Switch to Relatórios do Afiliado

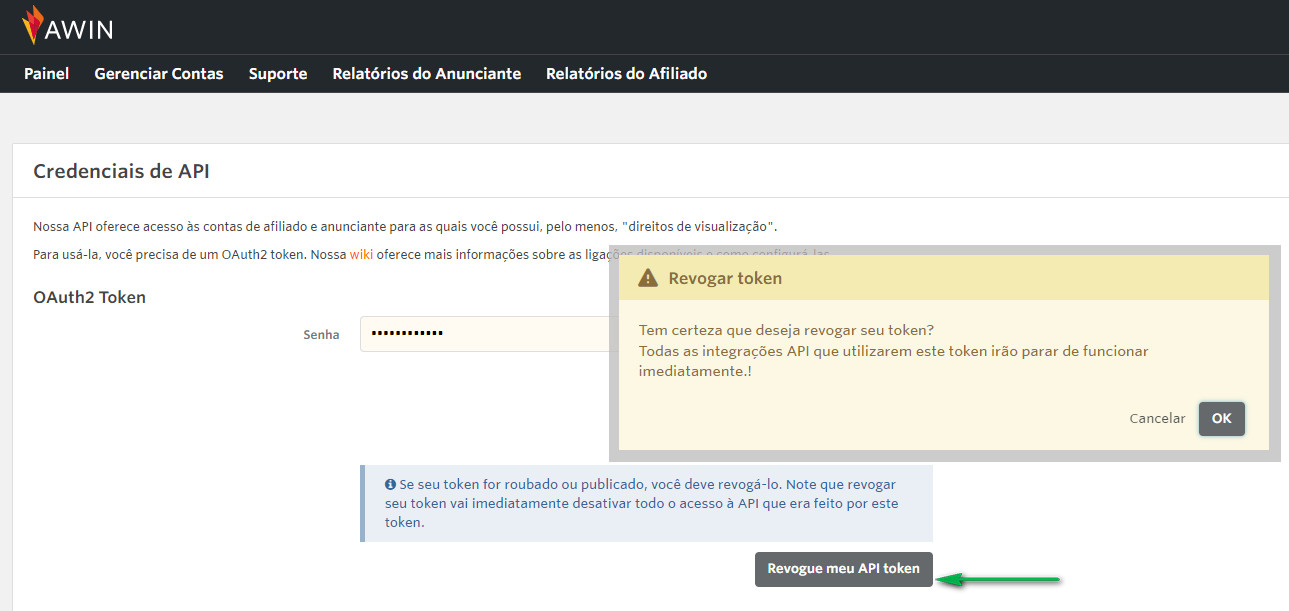(x=626, y=73)
